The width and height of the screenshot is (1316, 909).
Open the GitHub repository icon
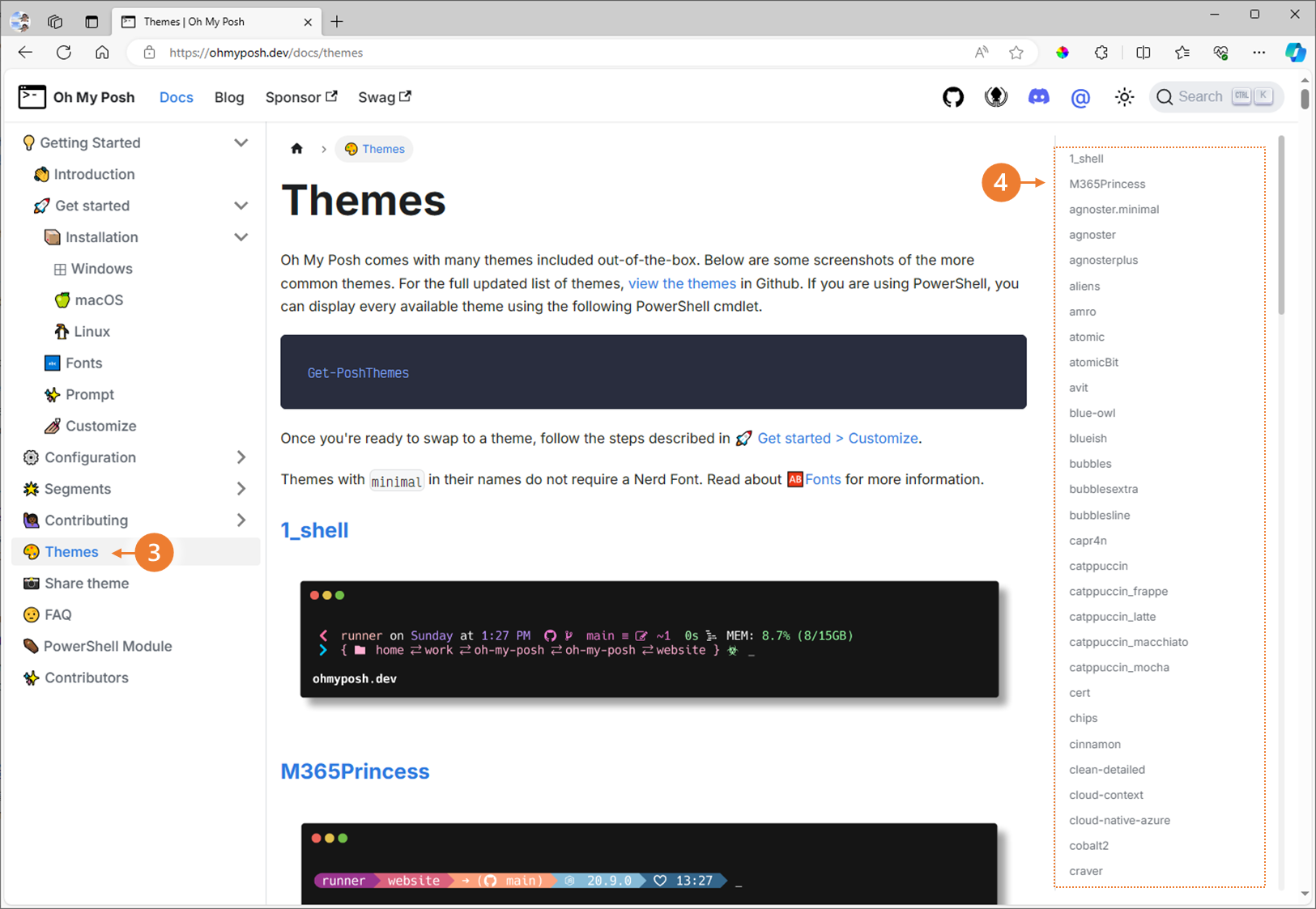(x=953, y=97)
